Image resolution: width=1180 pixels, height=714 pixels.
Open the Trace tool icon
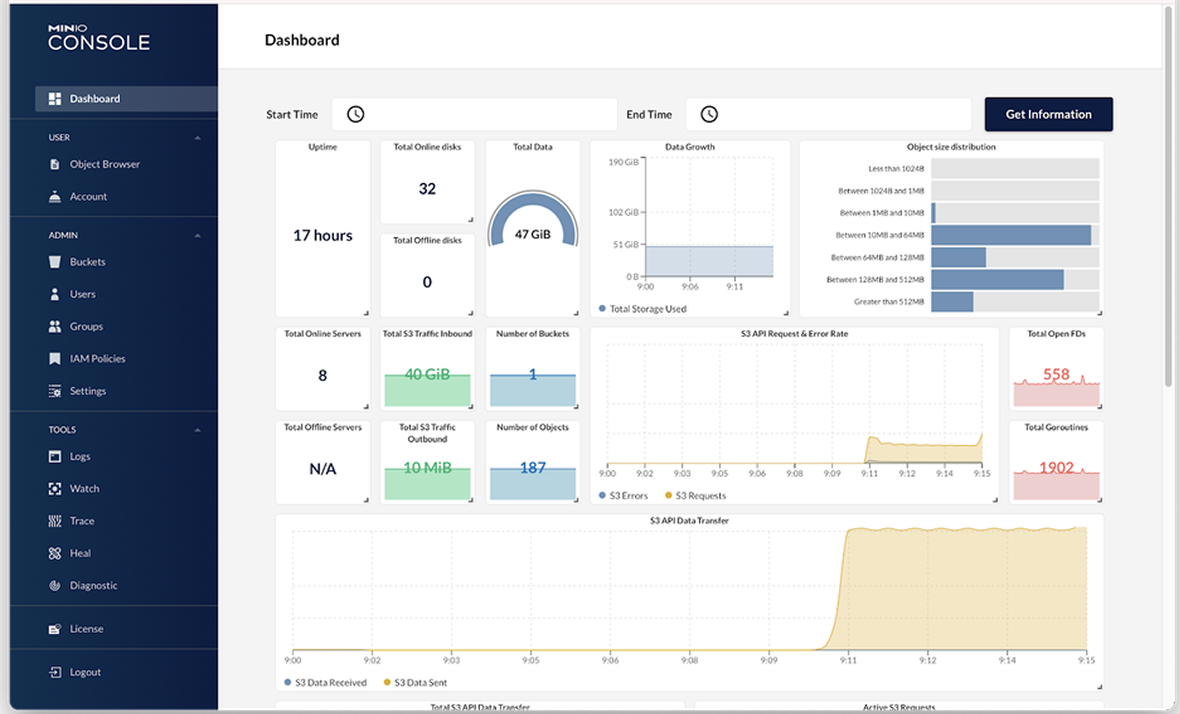coord(55,521)
